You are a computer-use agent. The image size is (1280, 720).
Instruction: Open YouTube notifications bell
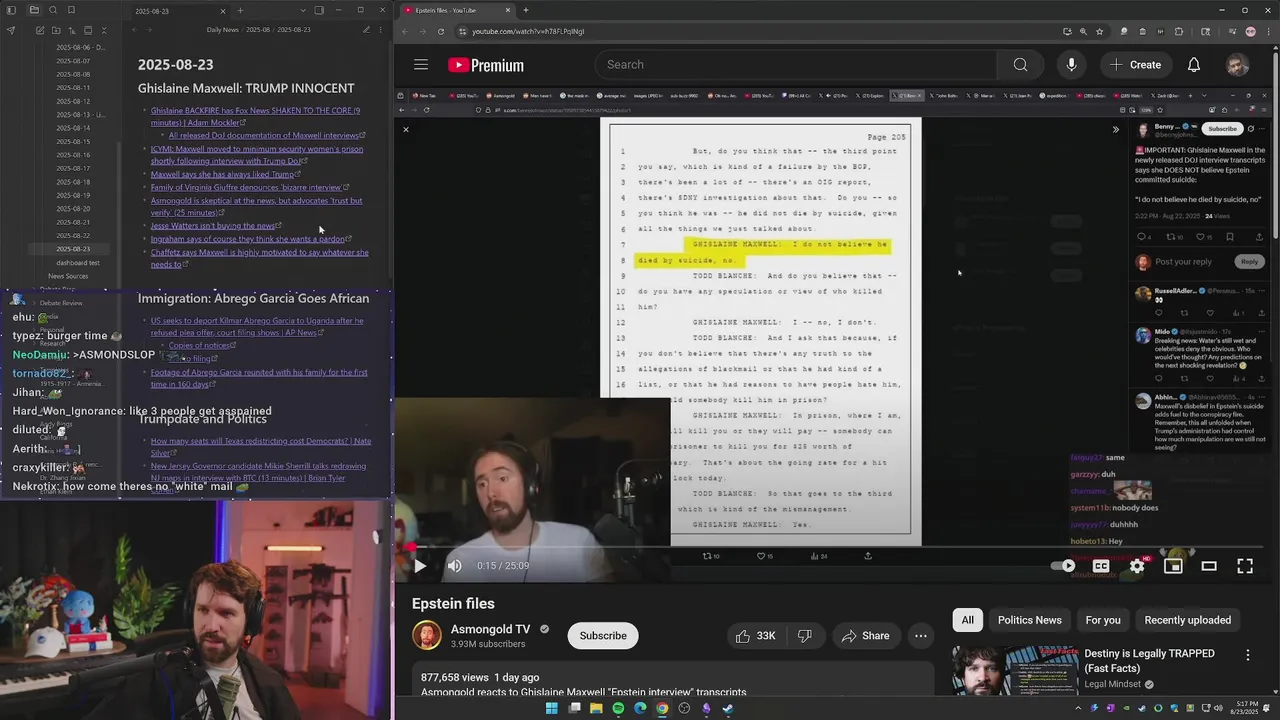1194,65
